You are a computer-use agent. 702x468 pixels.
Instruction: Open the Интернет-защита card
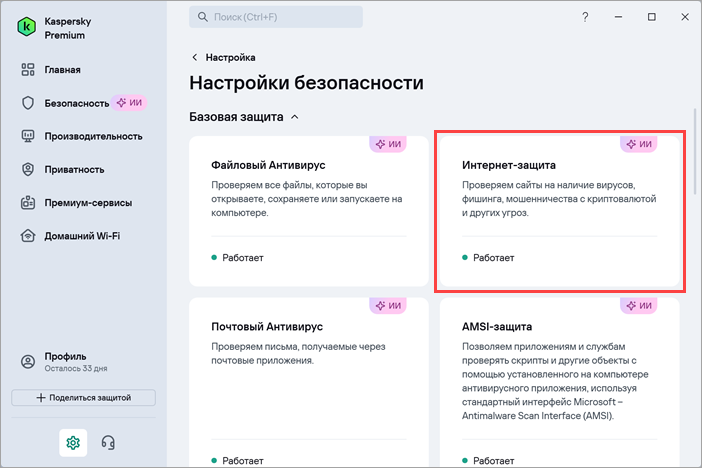(x=560, y=211)
